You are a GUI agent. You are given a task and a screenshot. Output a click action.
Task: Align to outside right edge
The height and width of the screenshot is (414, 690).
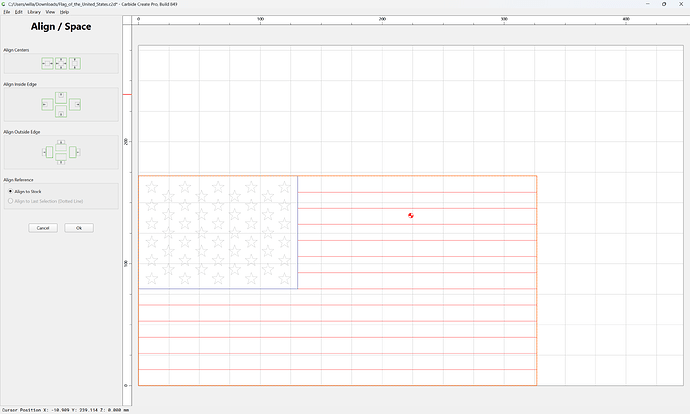coord(74,152)
